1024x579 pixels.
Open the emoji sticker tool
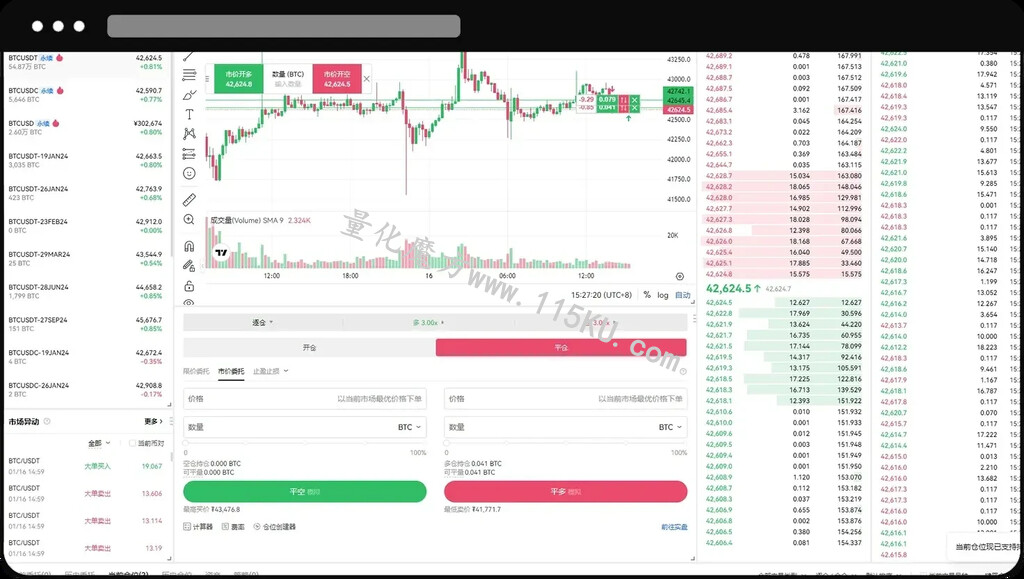(189, 173)
